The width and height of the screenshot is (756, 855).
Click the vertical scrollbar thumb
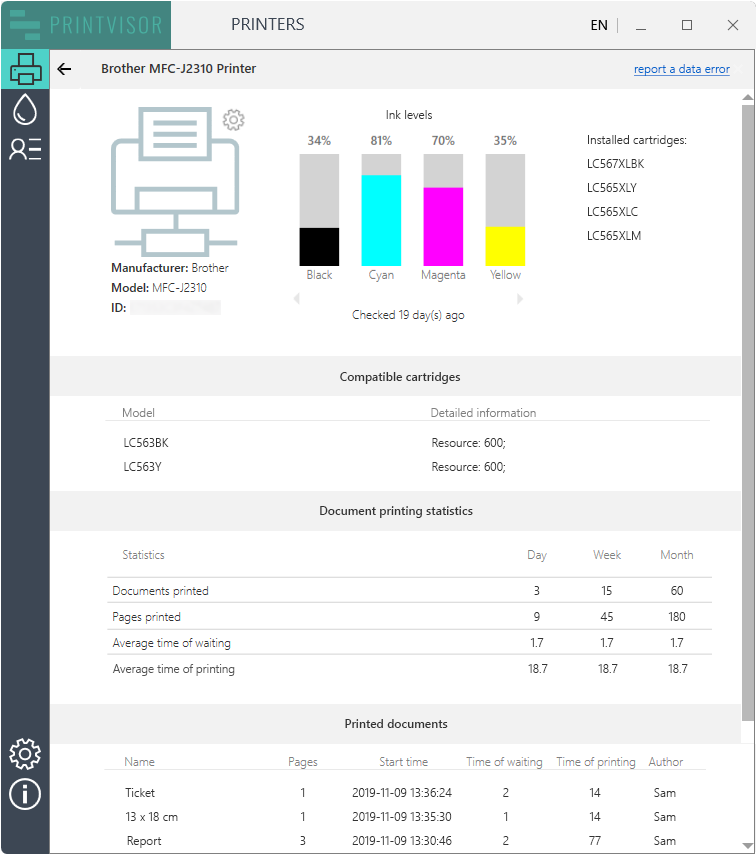coord(747,400)
